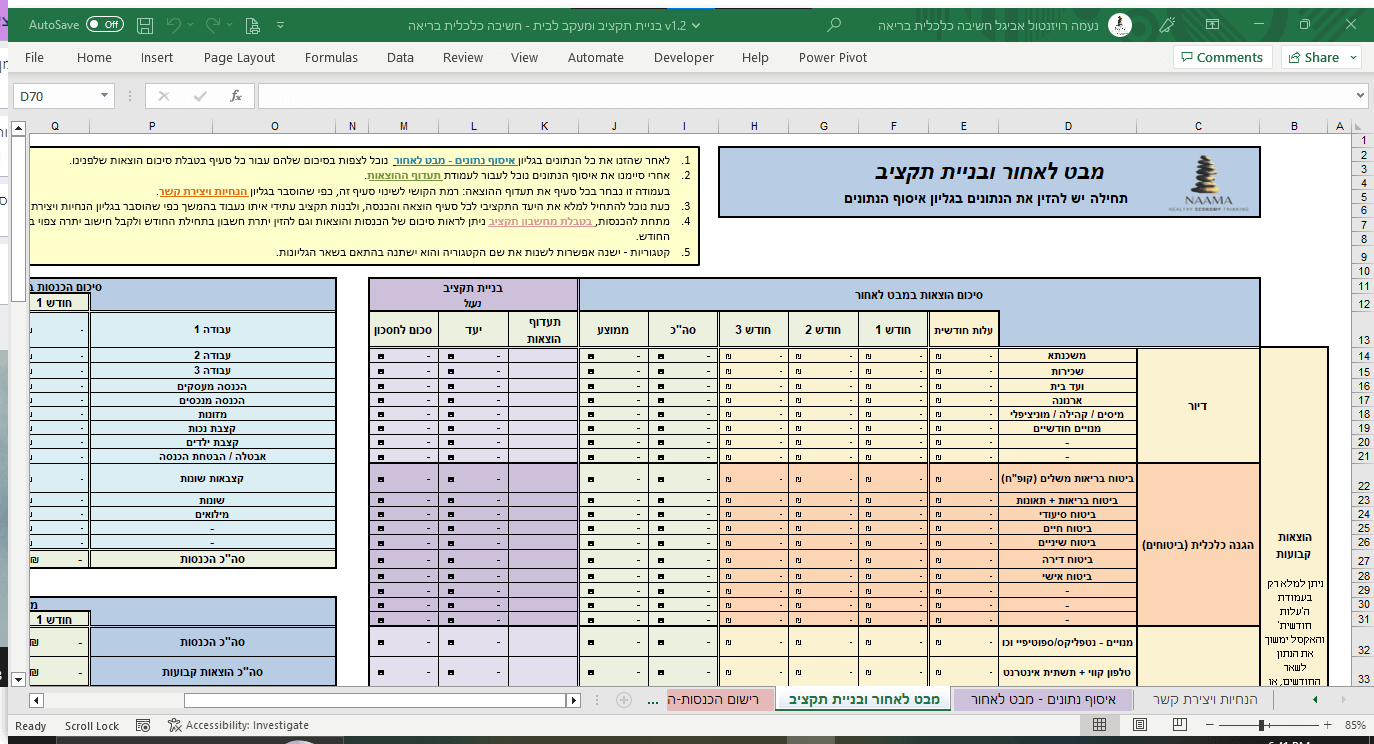Viewport: 1374px width, 744px height.
Task: Add a new sheet with plus icon
Action: [624, 699]
